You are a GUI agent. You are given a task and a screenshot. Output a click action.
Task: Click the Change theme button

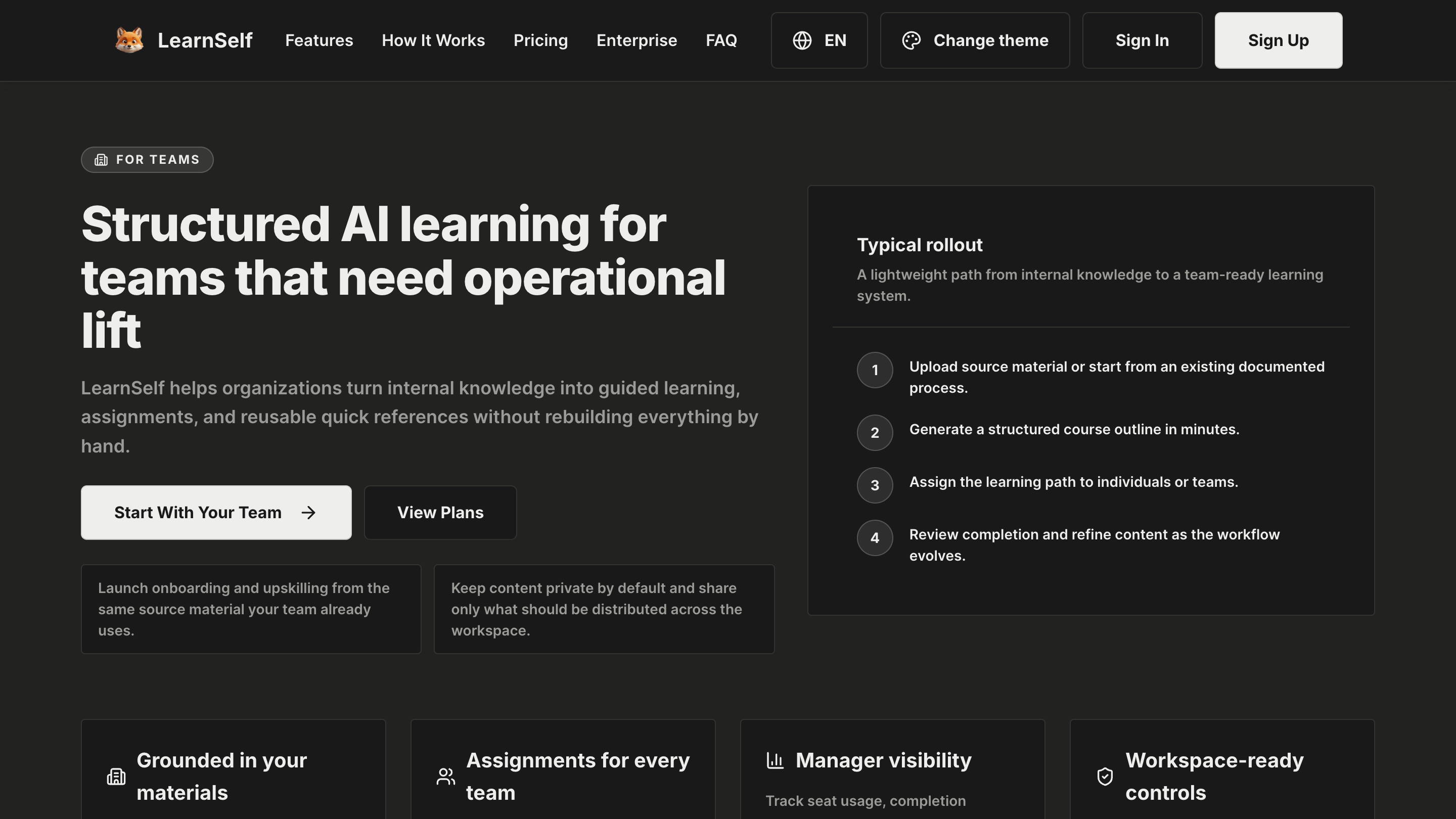(975, 40)
